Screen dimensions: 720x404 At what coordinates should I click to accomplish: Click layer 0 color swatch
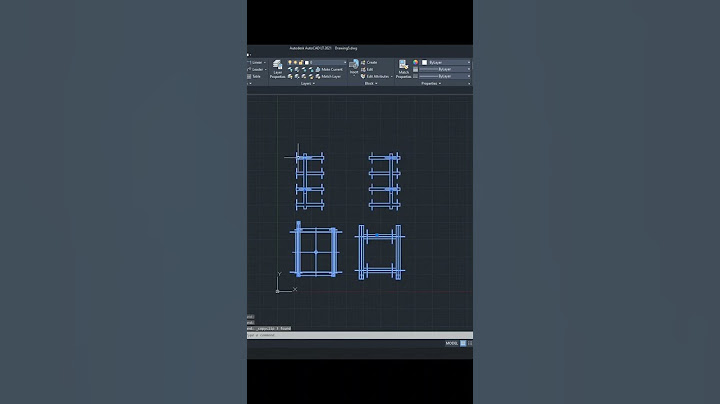point(307,62)
